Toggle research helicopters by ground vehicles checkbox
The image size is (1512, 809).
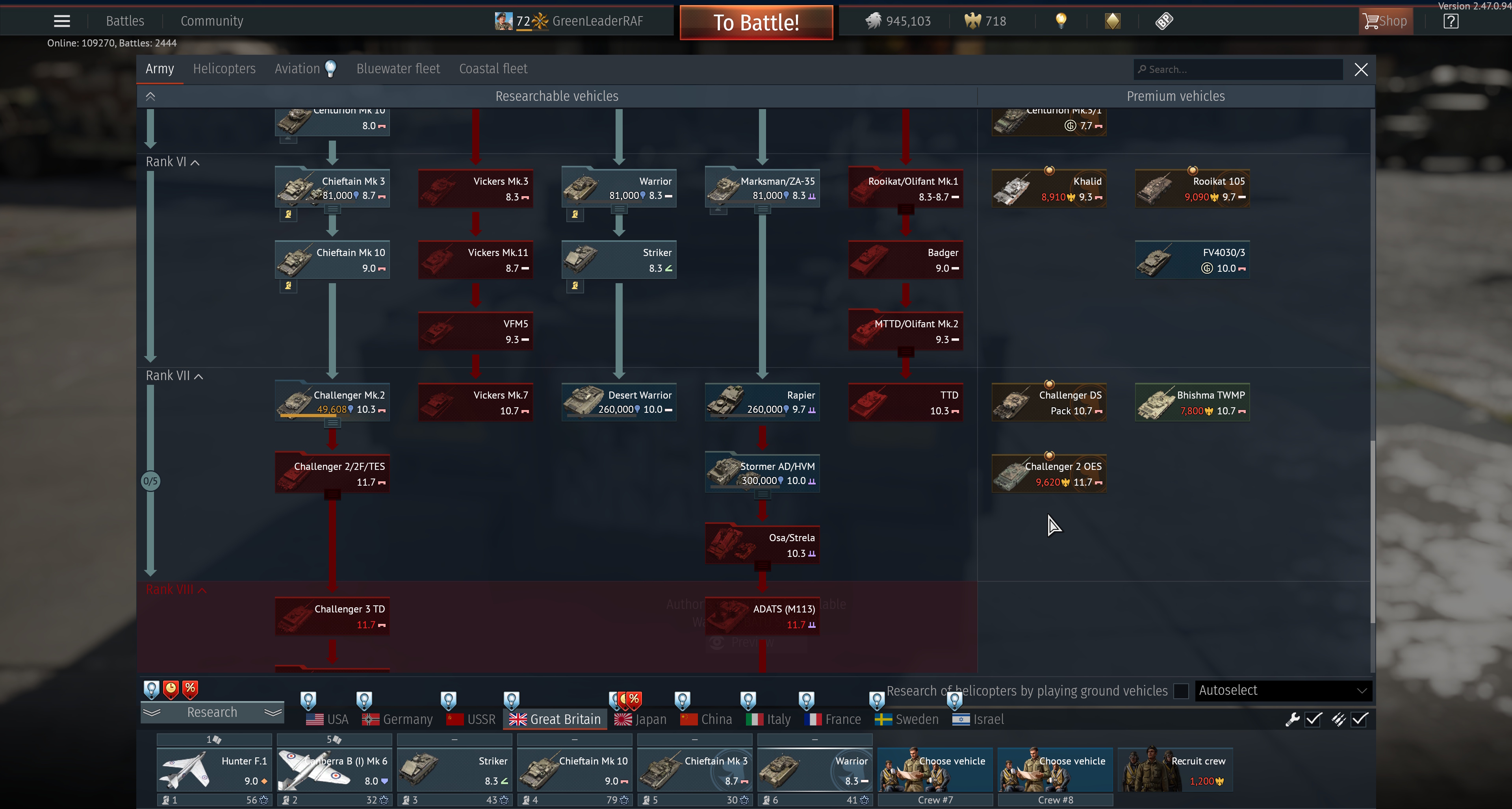click(x=1181, y=691)
